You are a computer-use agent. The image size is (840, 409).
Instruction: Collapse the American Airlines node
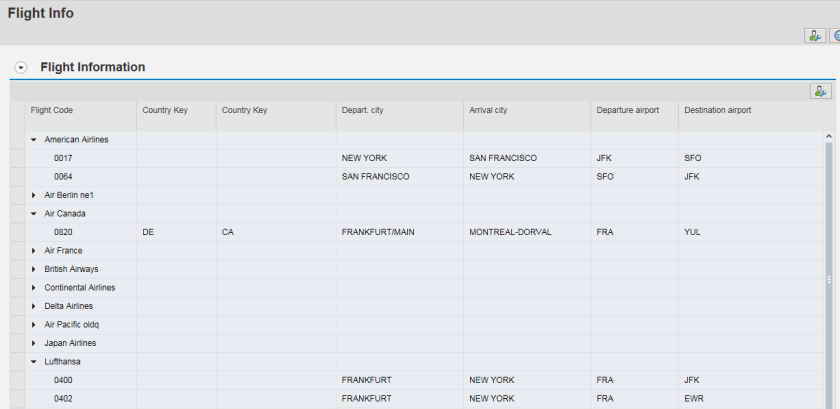click(34, 140)
